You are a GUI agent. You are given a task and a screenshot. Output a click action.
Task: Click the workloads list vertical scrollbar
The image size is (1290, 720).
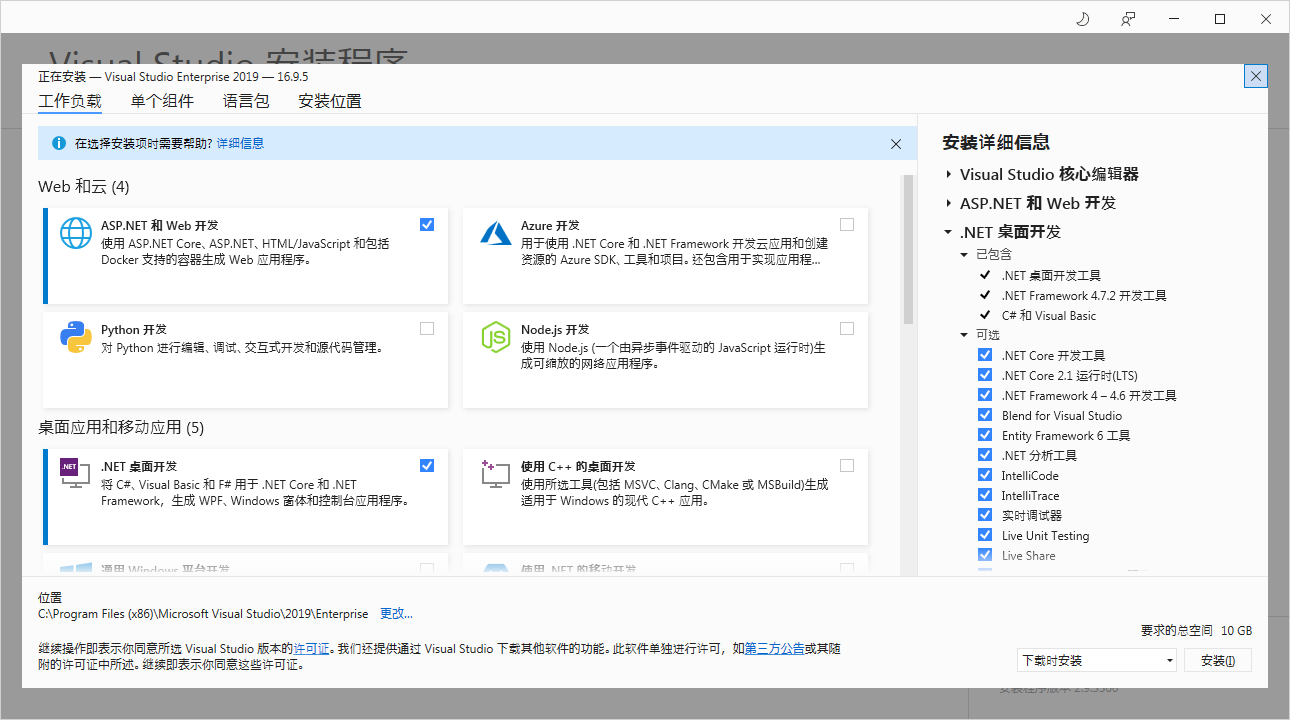tap(909, 250)
